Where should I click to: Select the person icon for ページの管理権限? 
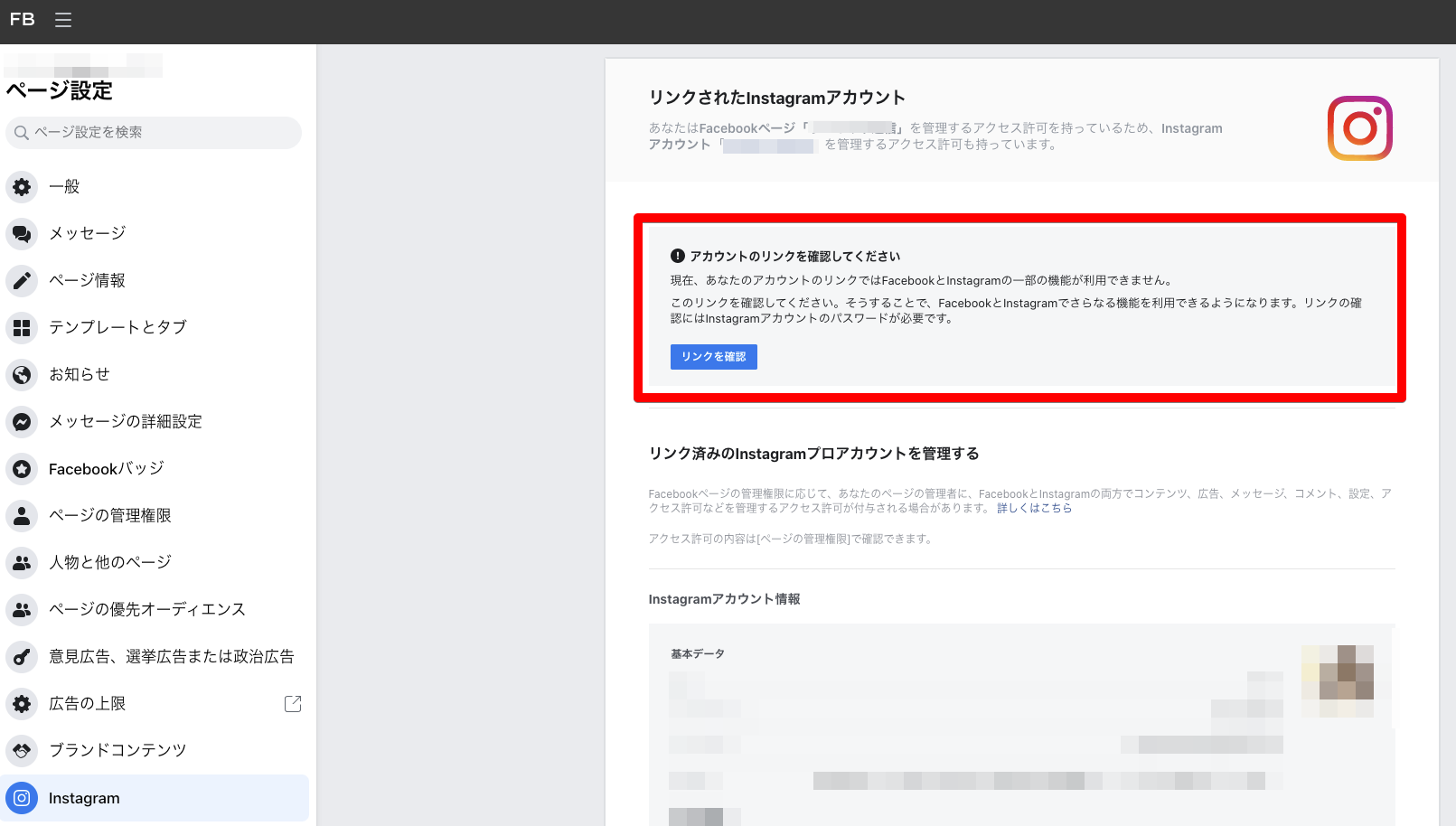[x=22, y=516]
